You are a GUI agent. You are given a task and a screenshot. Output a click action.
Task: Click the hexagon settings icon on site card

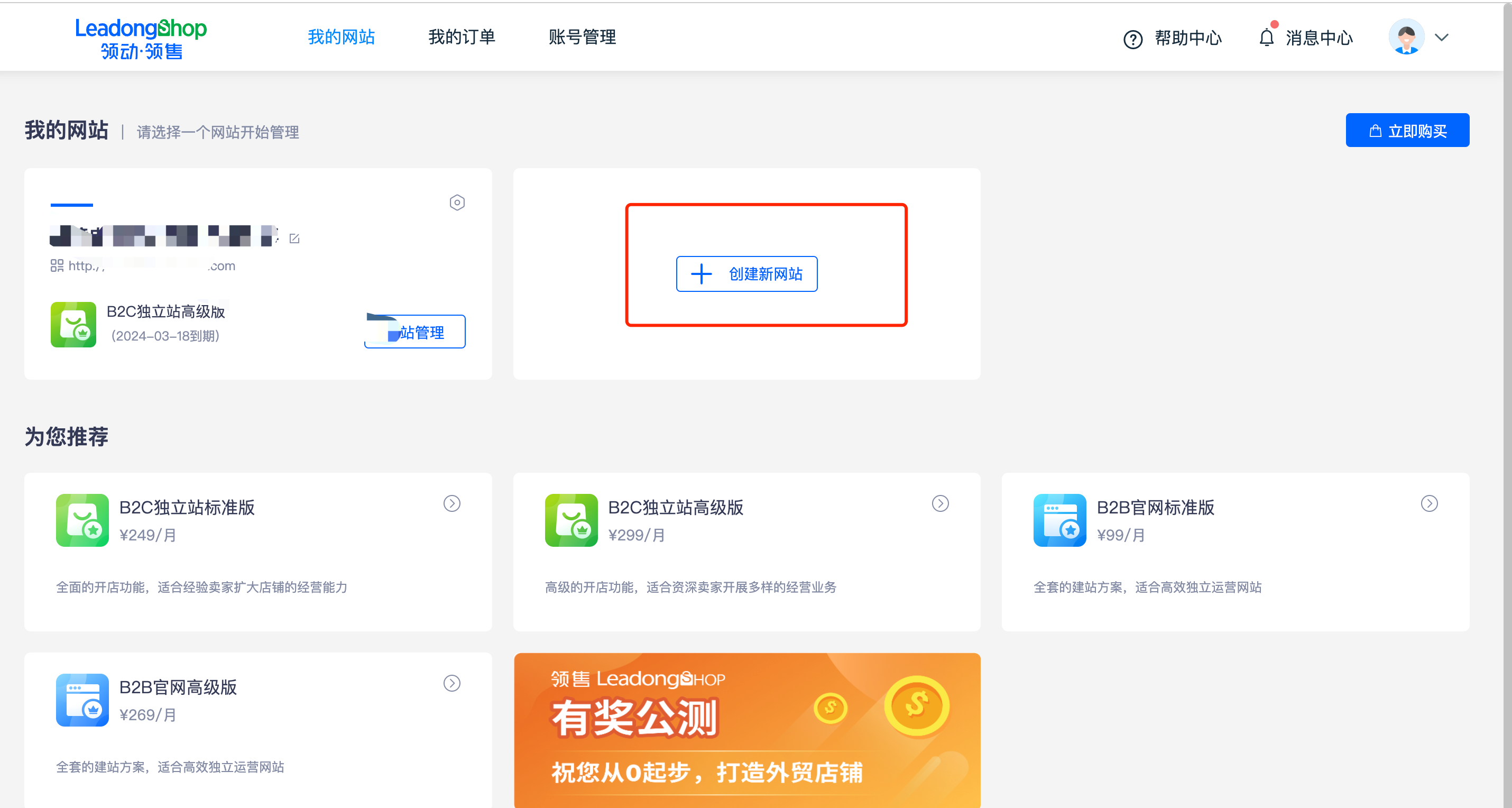[457, 203]
